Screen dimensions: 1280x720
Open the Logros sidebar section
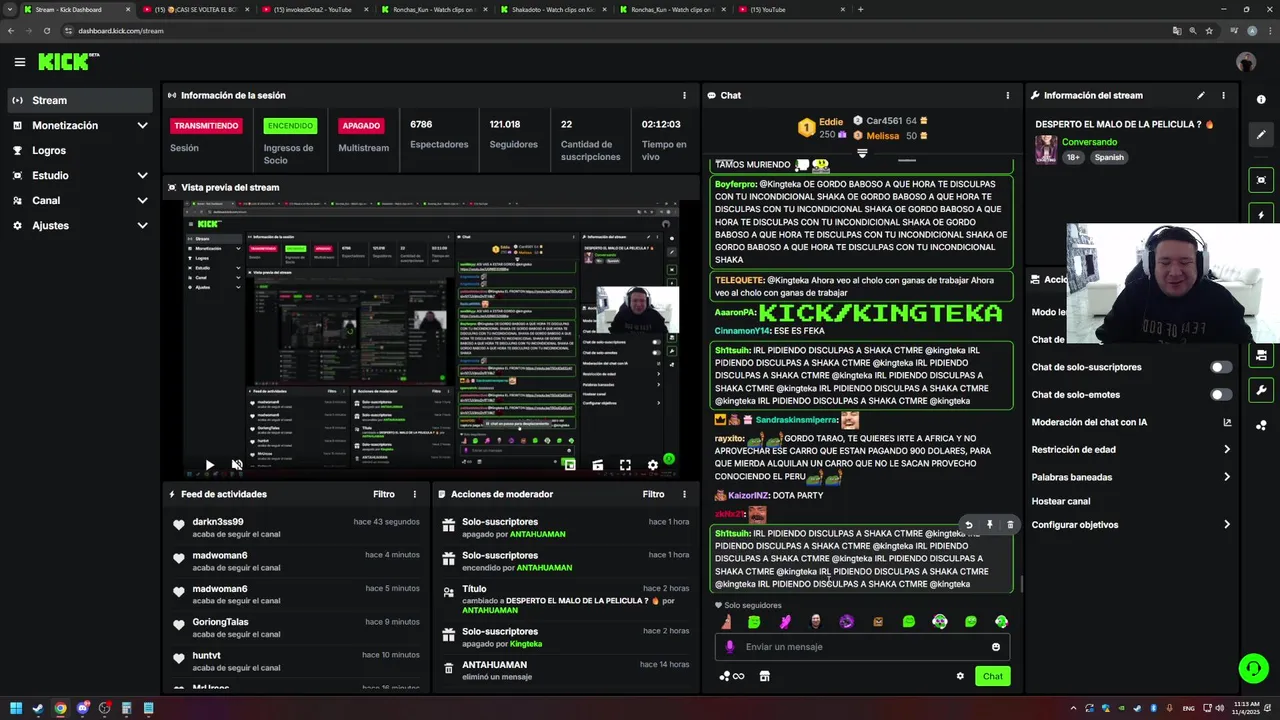click(82, 150)
